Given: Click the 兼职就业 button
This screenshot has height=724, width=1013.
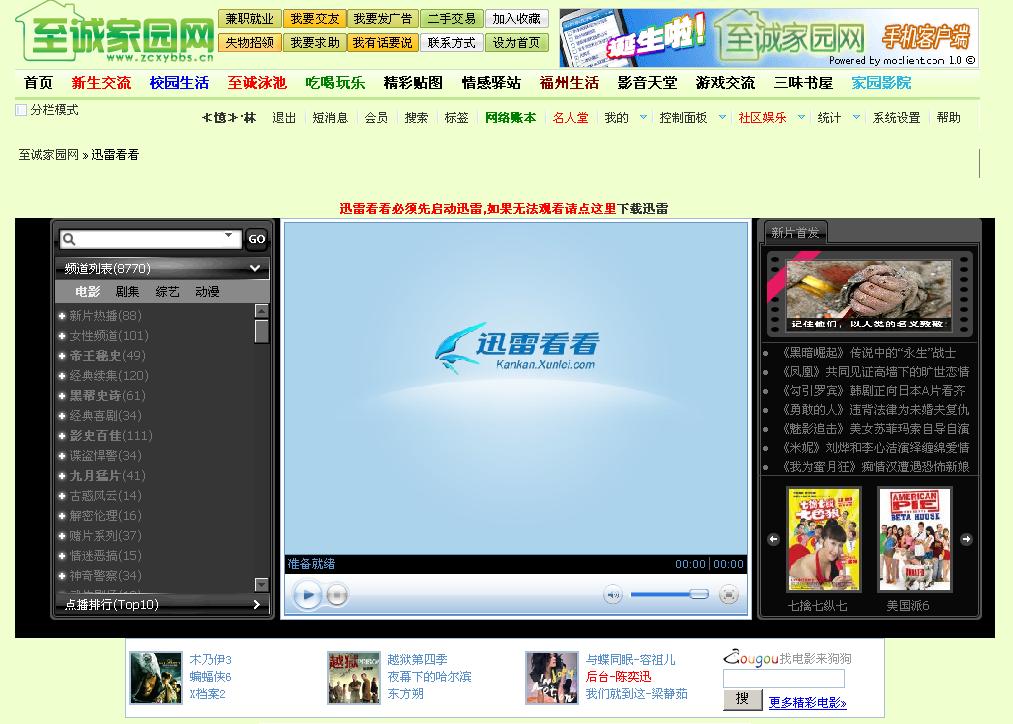Looking at the screenshot, I should (249, 19).
